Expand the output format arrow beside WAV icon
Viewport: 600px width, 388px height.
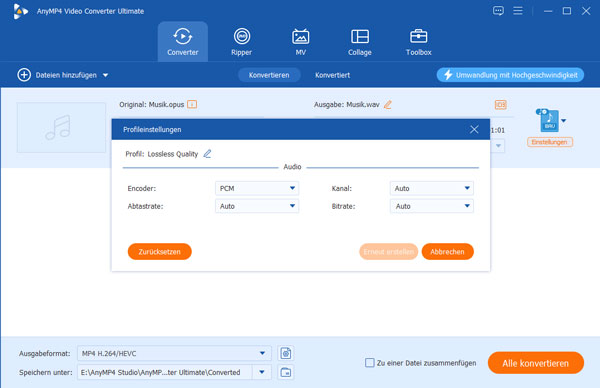(x=563, y=121)
